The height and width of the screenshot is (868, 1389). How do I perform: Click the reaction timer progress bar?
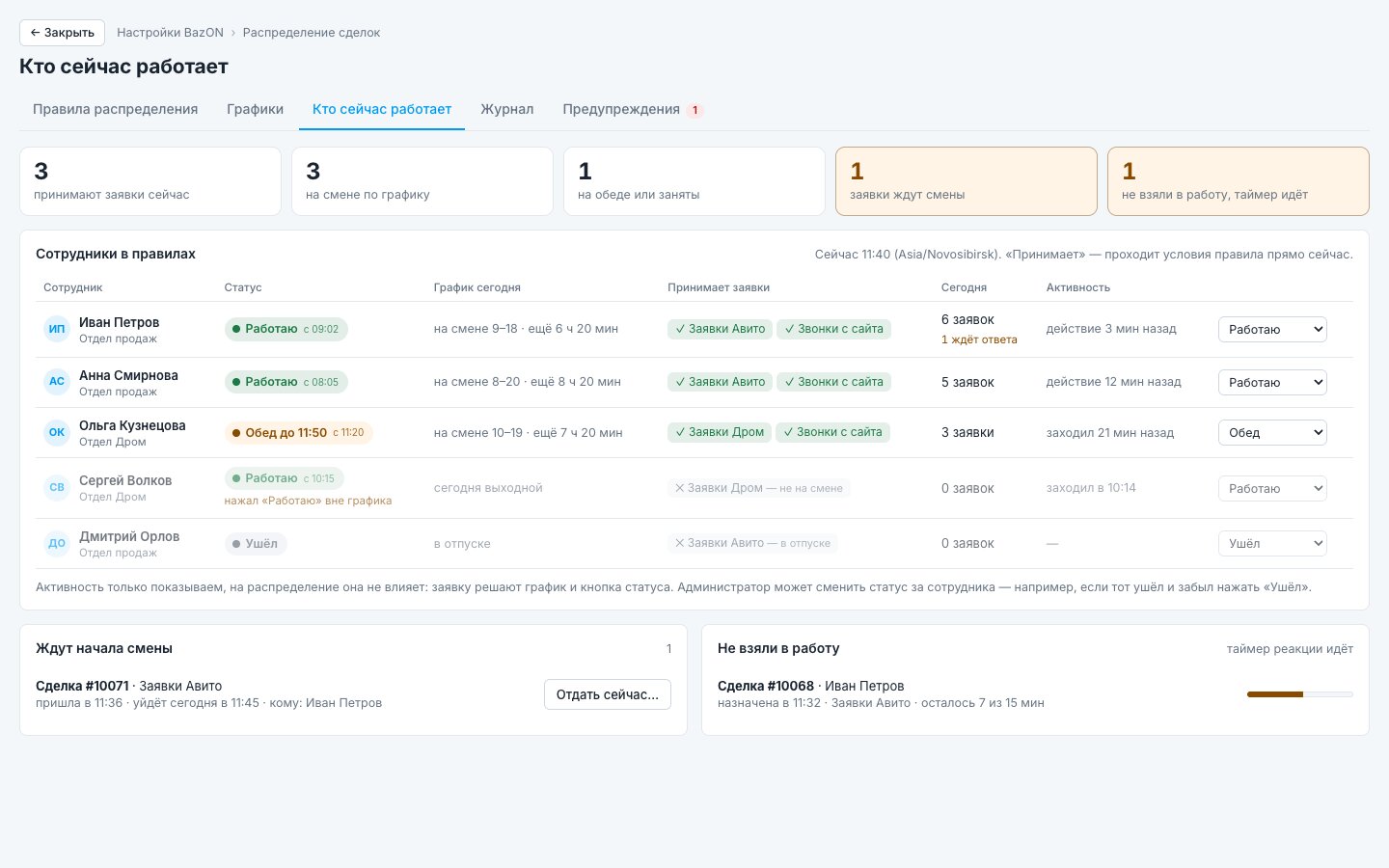(1300, 694)
